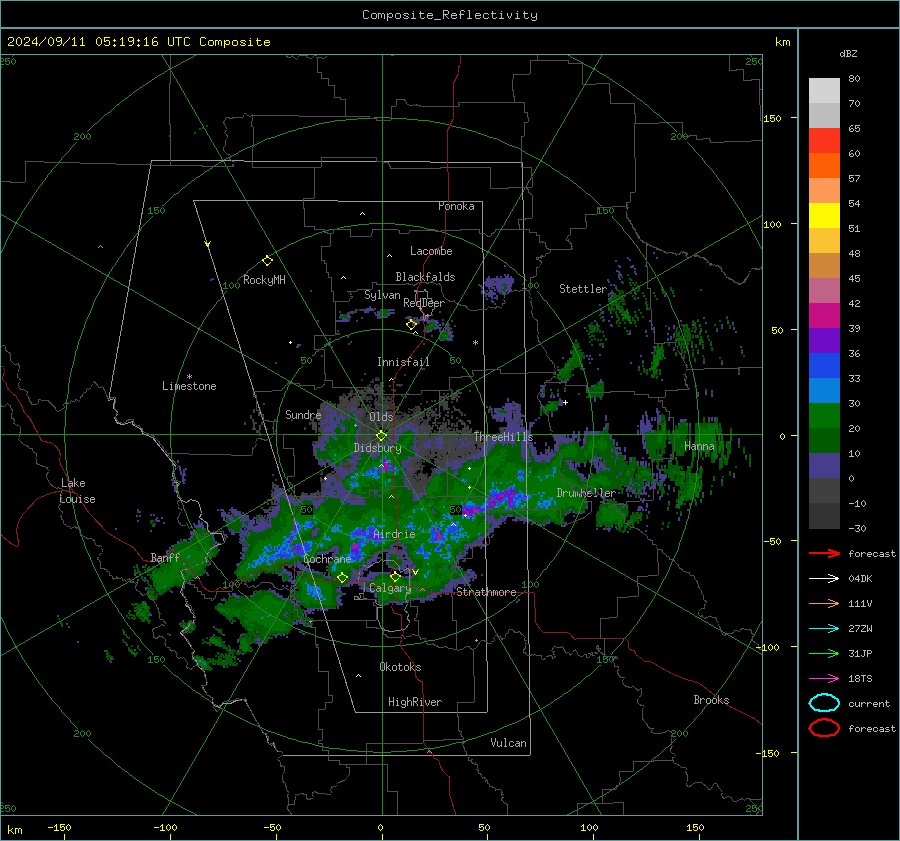
Task: Click the cyan 27ZW arrow icon
Action: [x=824, y=629]
